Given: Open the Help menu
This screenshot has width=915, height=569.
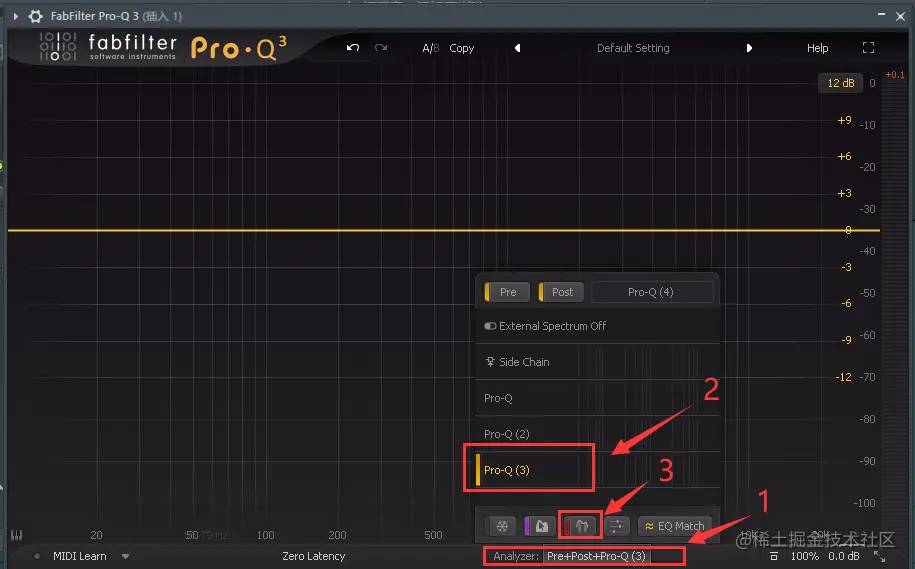Looking at the screenshot, I should 817,48.
